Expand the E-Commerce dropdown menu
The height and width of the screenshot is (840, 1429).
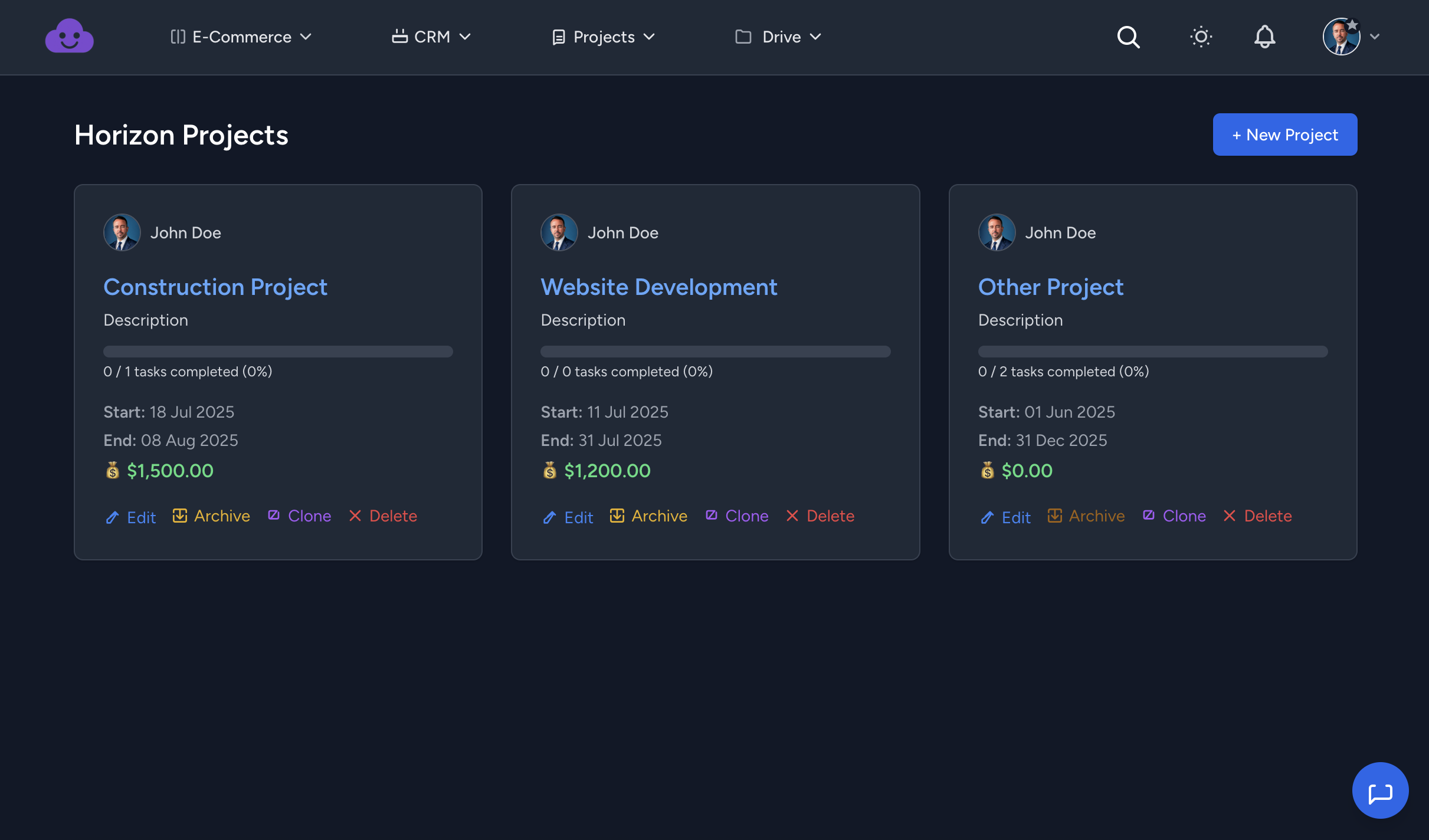point(241,37)
